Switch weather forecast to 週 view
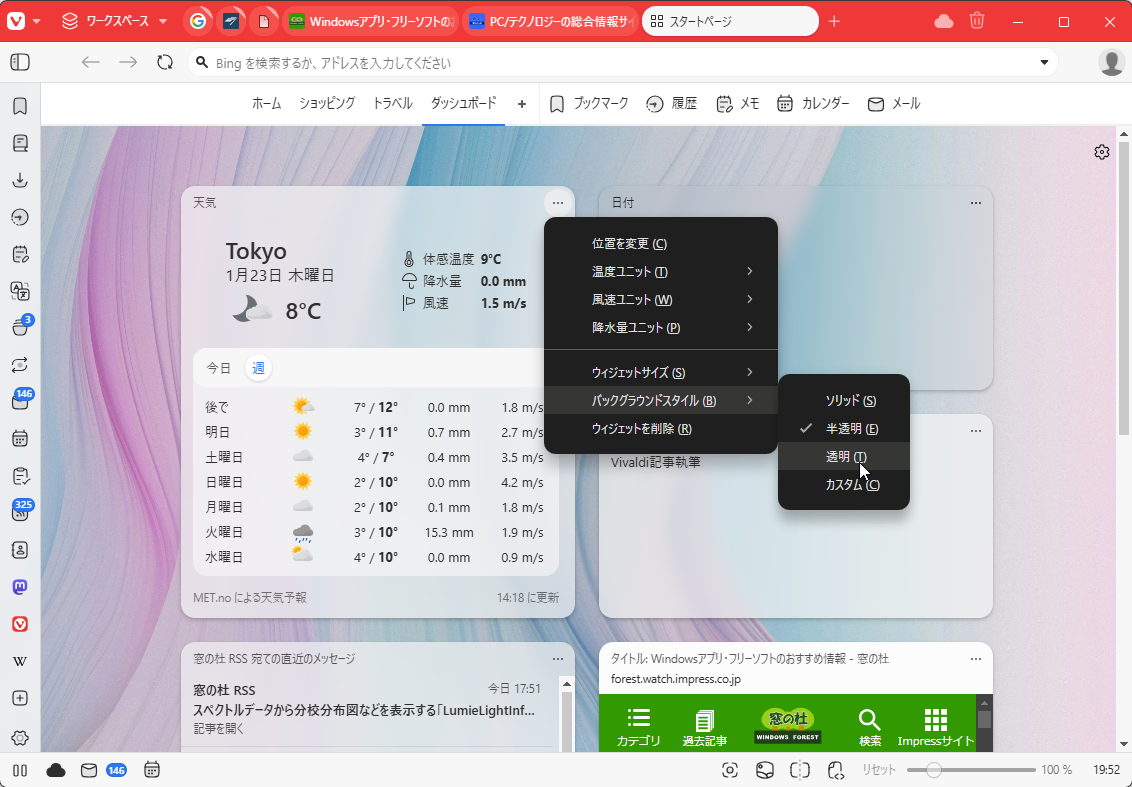The height and width of the screenshot is (787, 1132). [258, 368]
